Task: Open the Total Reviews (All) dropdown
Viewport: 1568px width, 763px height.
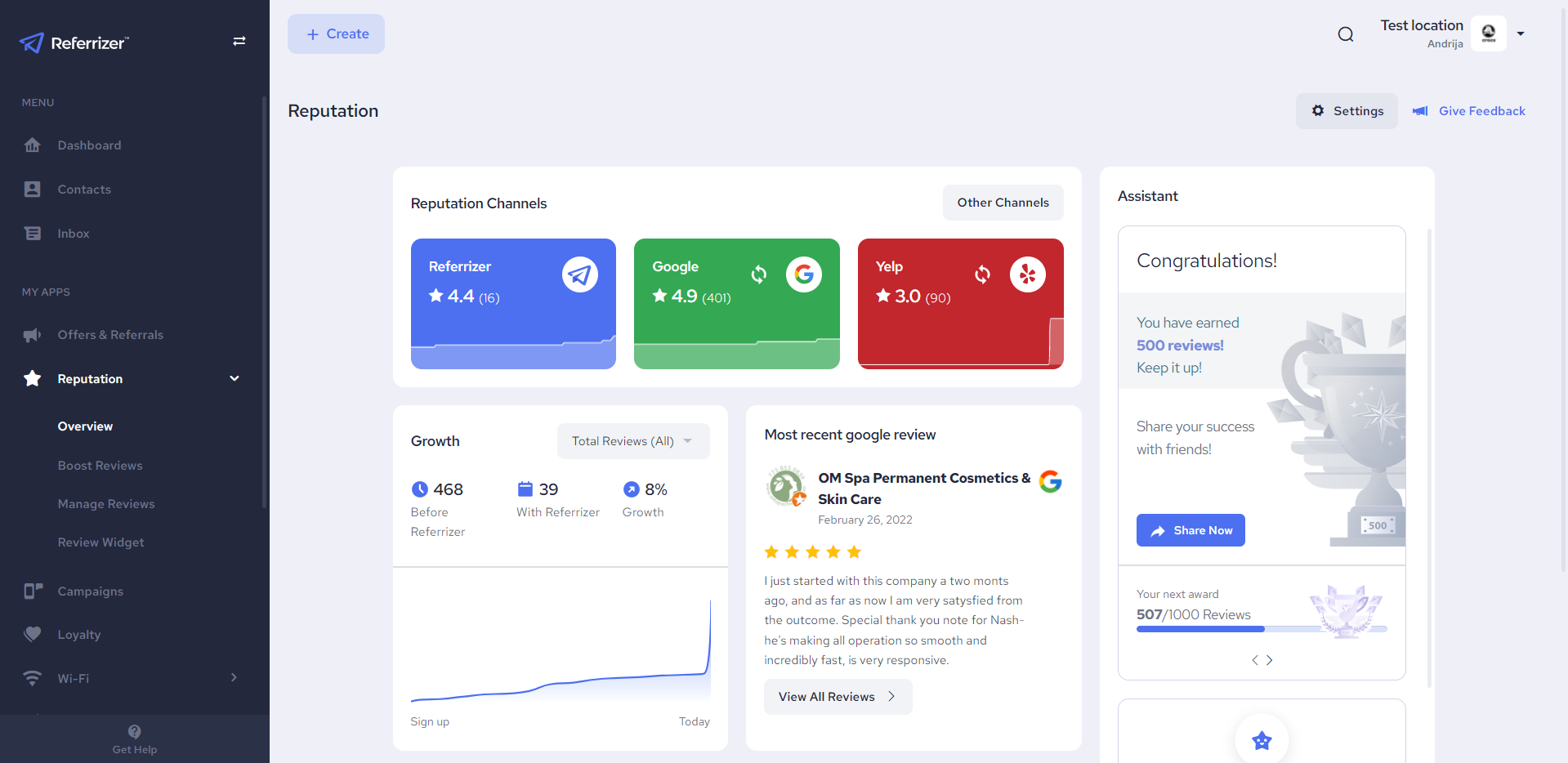Action: [633, 440]
